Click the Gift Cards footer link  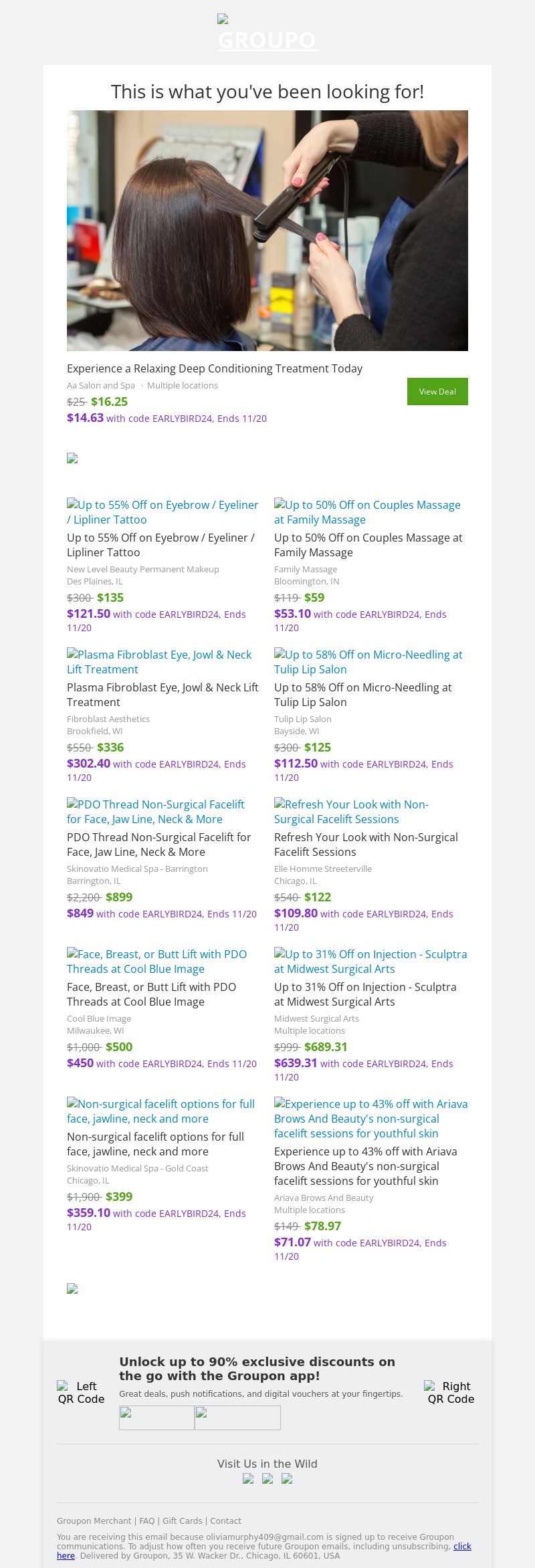click(x=182, y=1521)
